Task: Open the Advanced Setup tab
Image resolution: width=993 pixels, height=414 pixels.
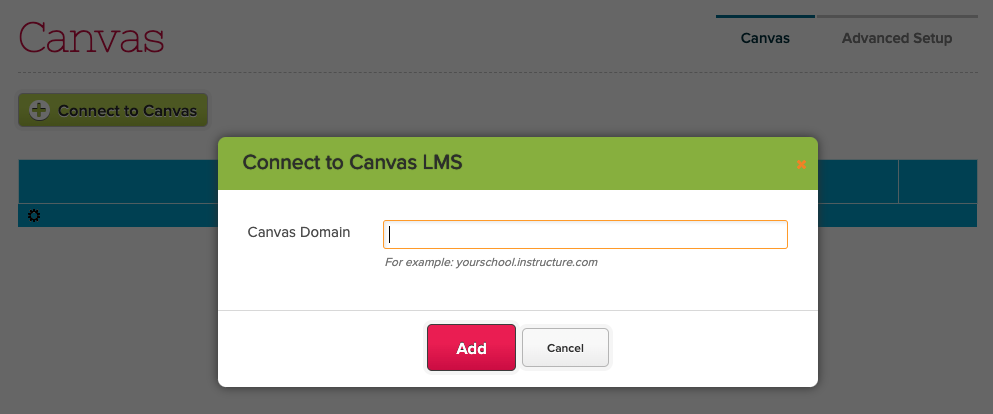Action: click(896, 39)
